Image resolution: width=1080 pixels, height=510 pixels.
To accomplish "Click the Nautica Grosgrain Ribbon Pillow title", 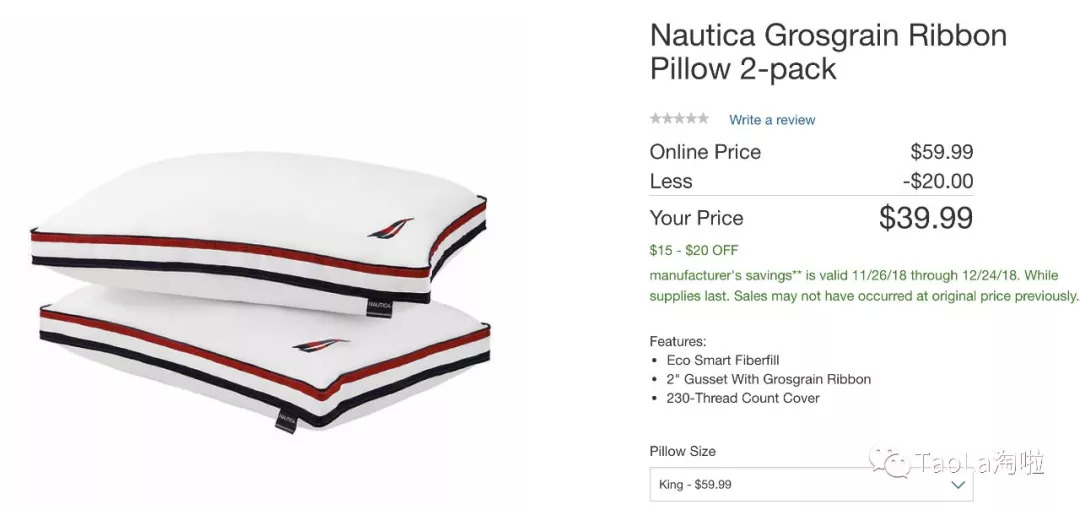I will pyautogui.click(x=828, y=51).
